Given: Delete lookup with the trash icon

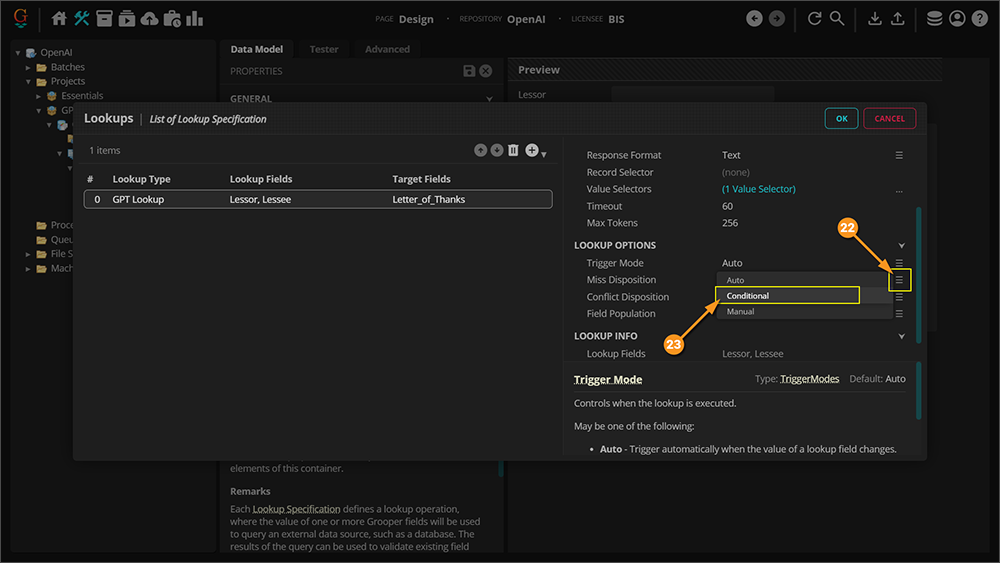Looking at the screenshot, I should [x=513, y=150].
